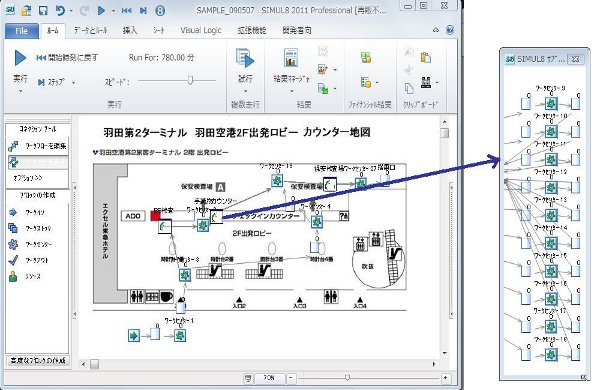This screenshot has height=390, width=600.
Task: Open the File tab
Action: tap(22, 31)
